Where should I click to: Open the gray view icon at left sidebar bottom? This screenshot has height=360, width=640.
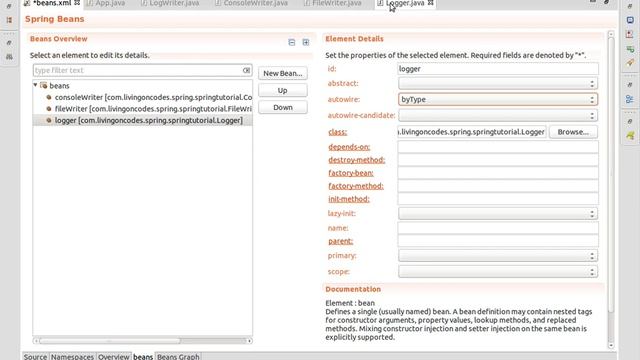pyautogui.click(x=9, y=57)
